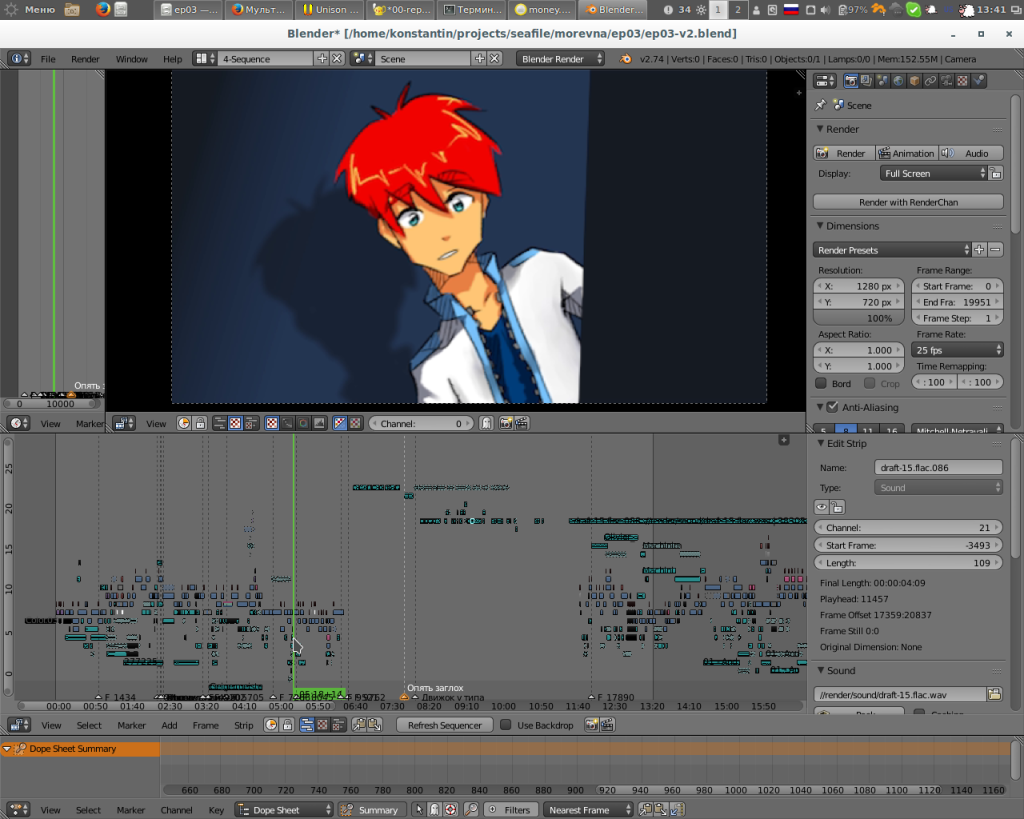This screenshot has width=1024, height=819.
Task: Click the Audio mixdown button
Action: pos(970,153)
